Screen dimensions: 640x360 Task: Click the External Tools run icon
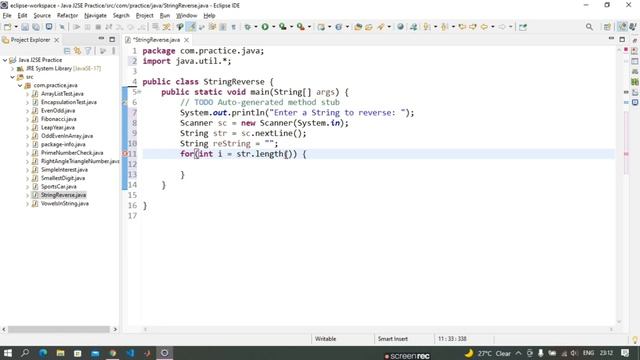point(300,27)
